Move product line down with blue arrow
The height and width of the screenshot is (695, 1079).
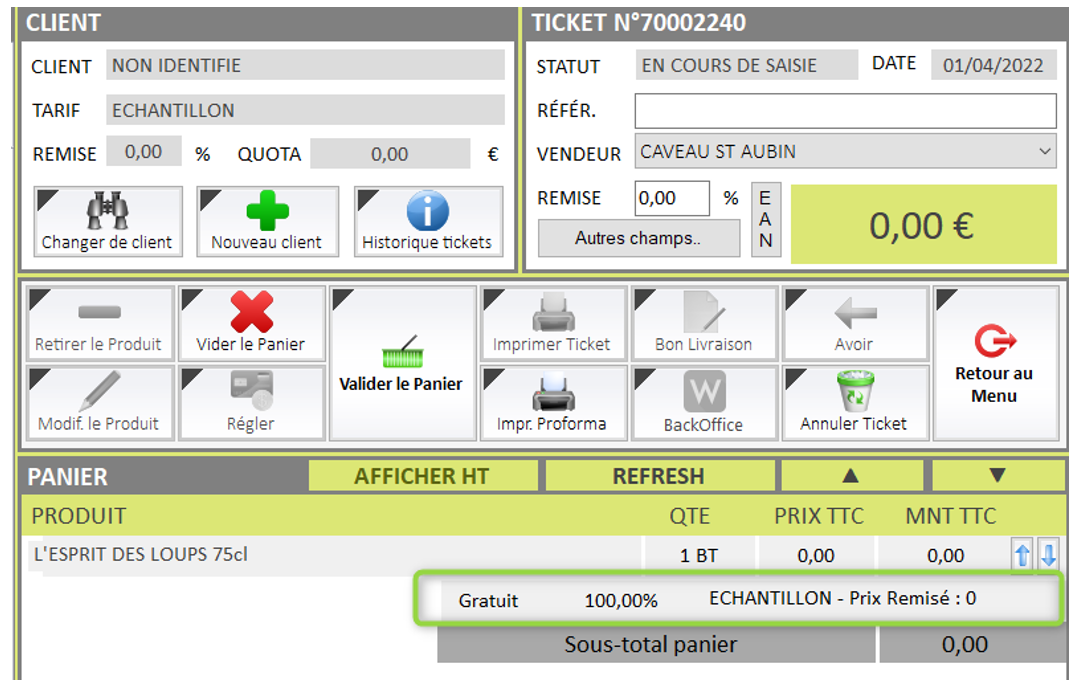pyautogui.click(x=1047, y=556)
